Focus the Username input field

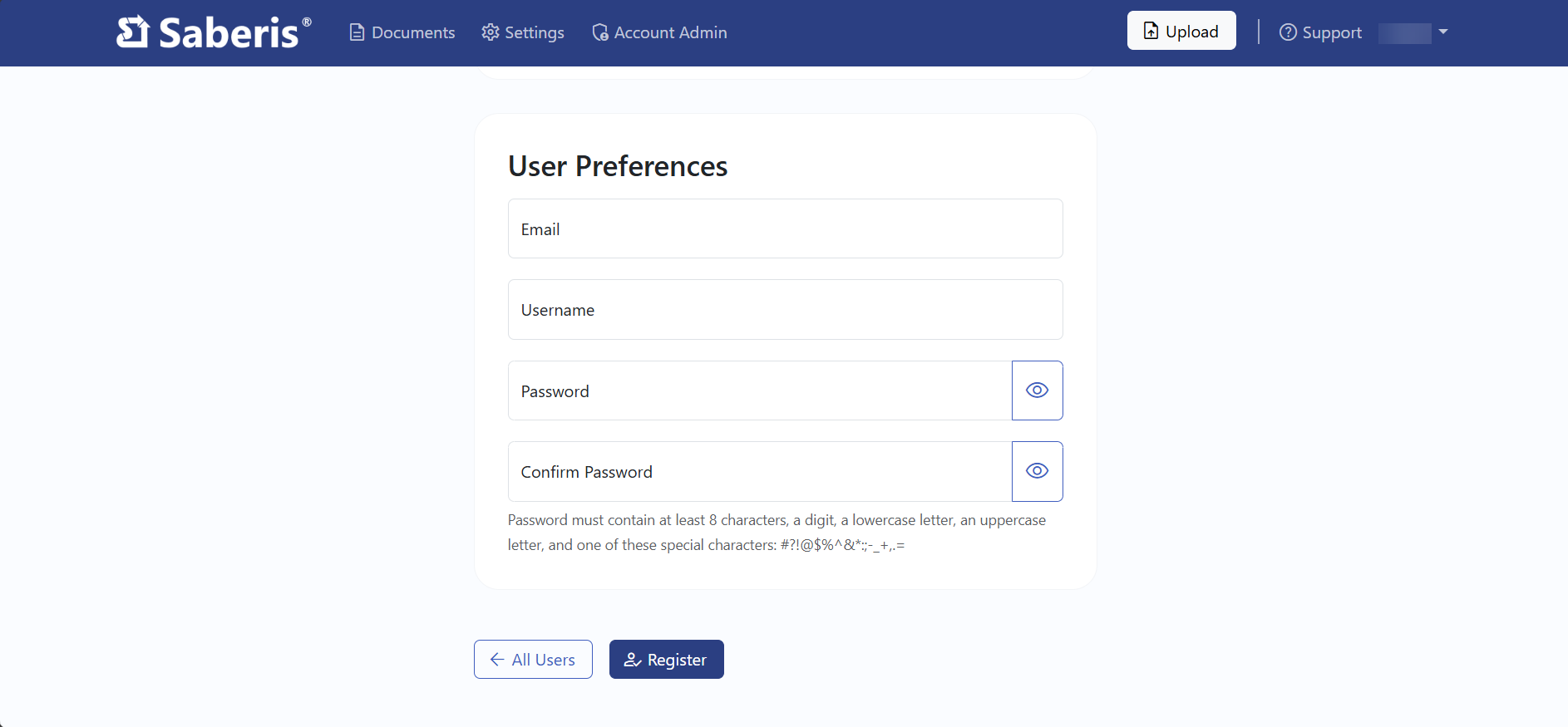785,310
